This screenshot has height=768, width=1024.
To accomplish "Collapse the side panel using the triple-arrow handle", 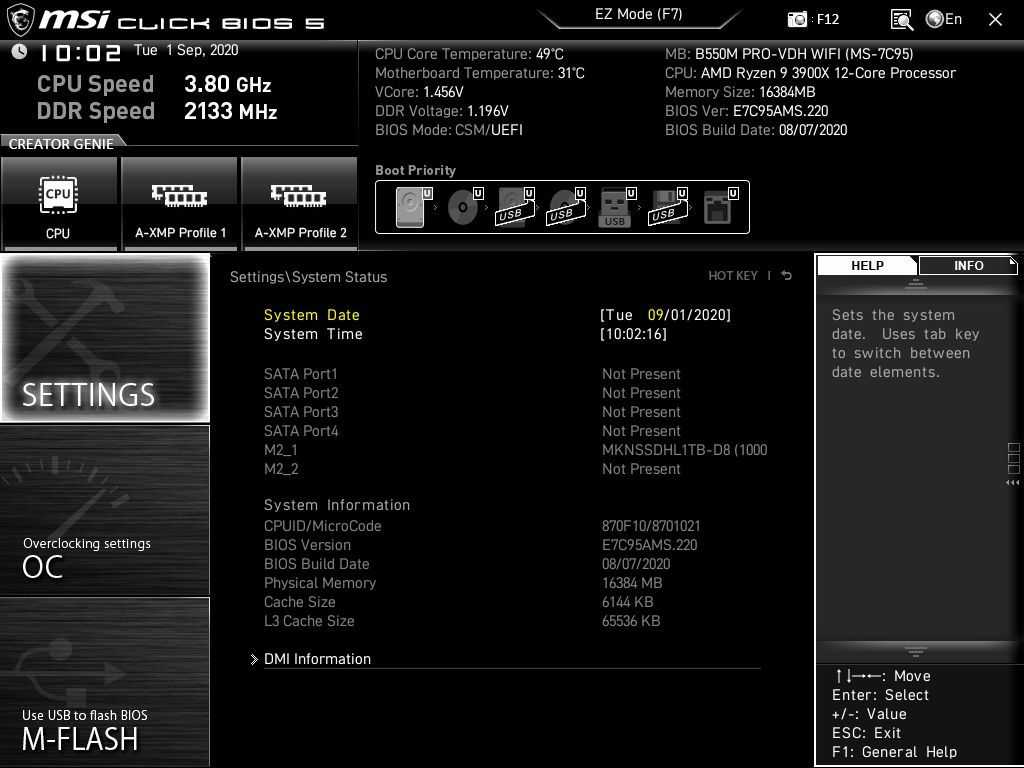I will pyautogui.click(x=1012, y=483).
